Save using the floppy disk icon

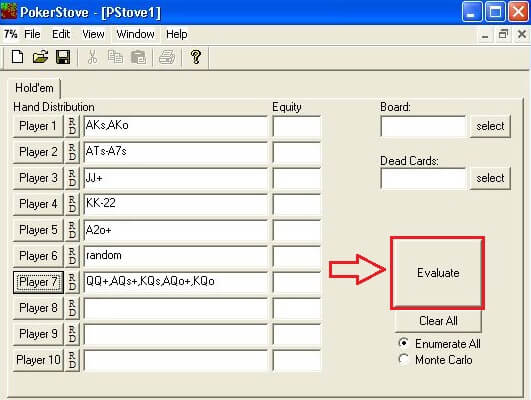click(63, 57)
